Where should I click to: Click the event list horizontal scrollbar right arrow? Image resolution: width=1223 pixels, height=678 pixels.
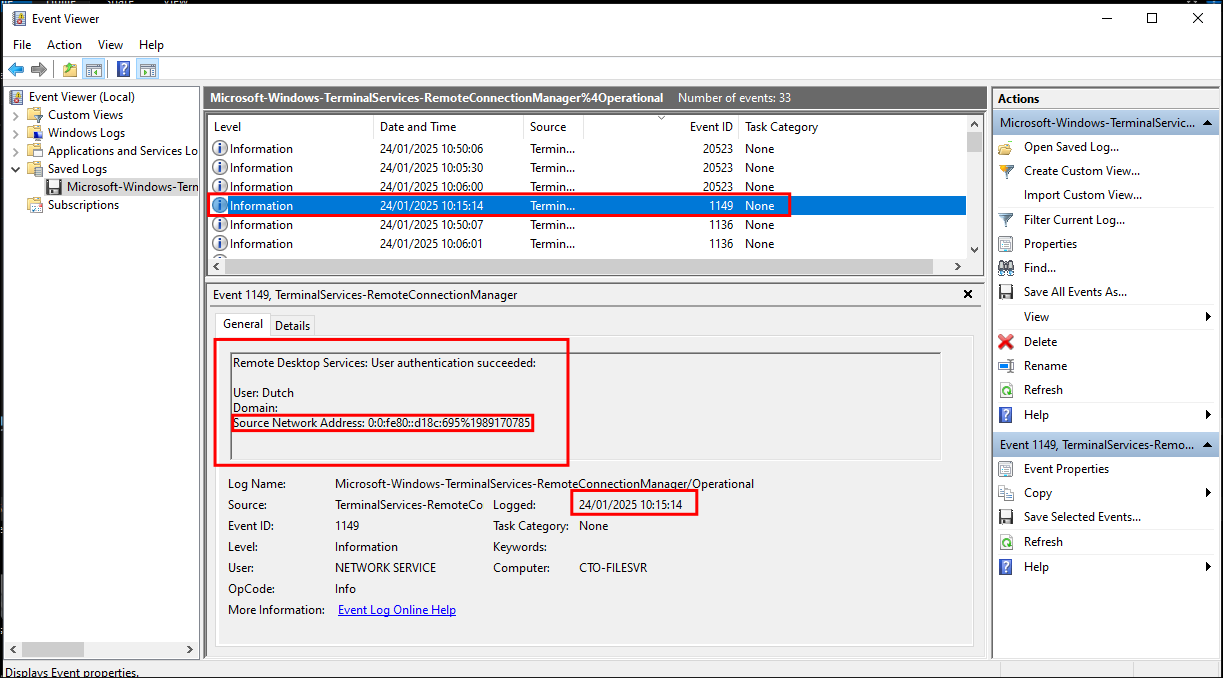[958, 267]
